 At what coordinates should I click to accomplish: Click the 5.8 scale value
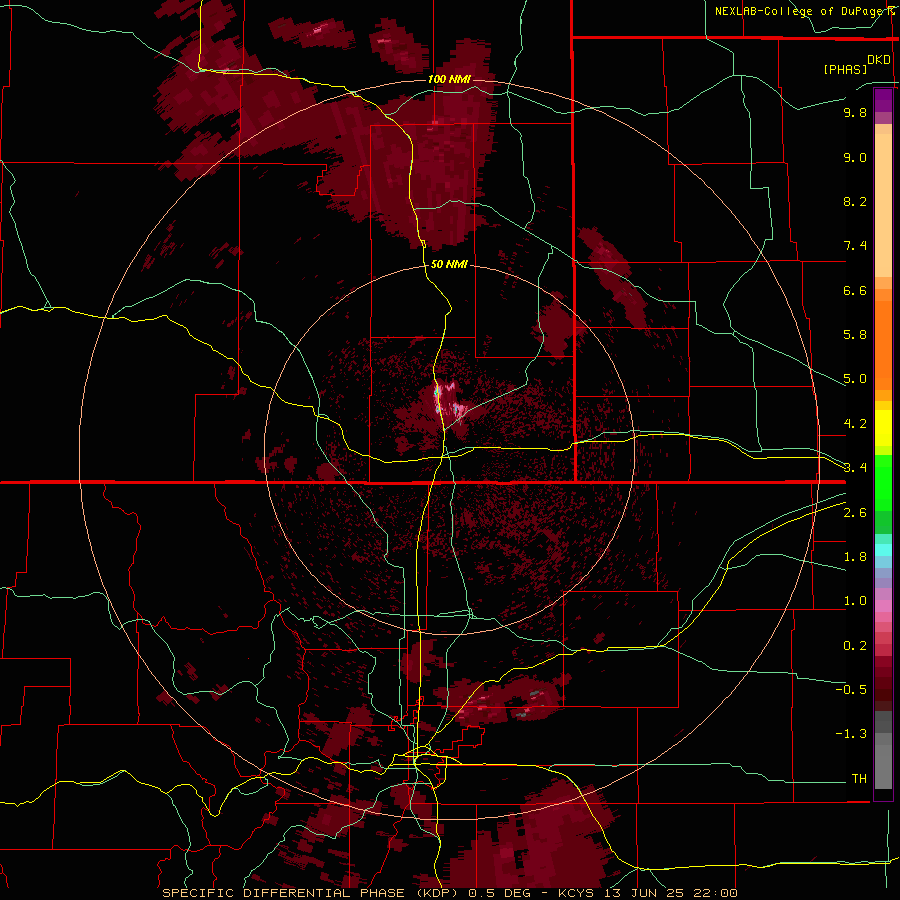[855, 335]
